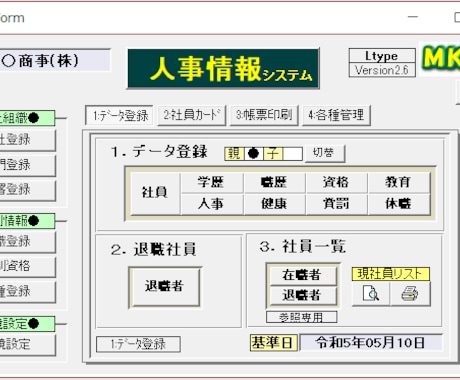Viewport: 460px width, 380px height.
Task: Click the Version2.6 label
Action: pos(382,70)
